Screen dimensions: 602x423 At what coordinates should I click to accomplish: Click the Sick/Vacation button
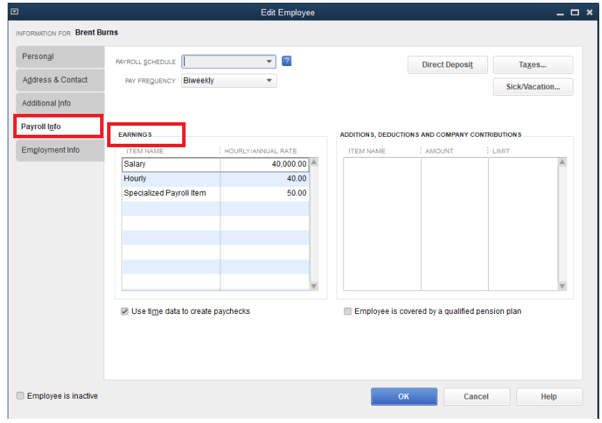tap(532, 87)
